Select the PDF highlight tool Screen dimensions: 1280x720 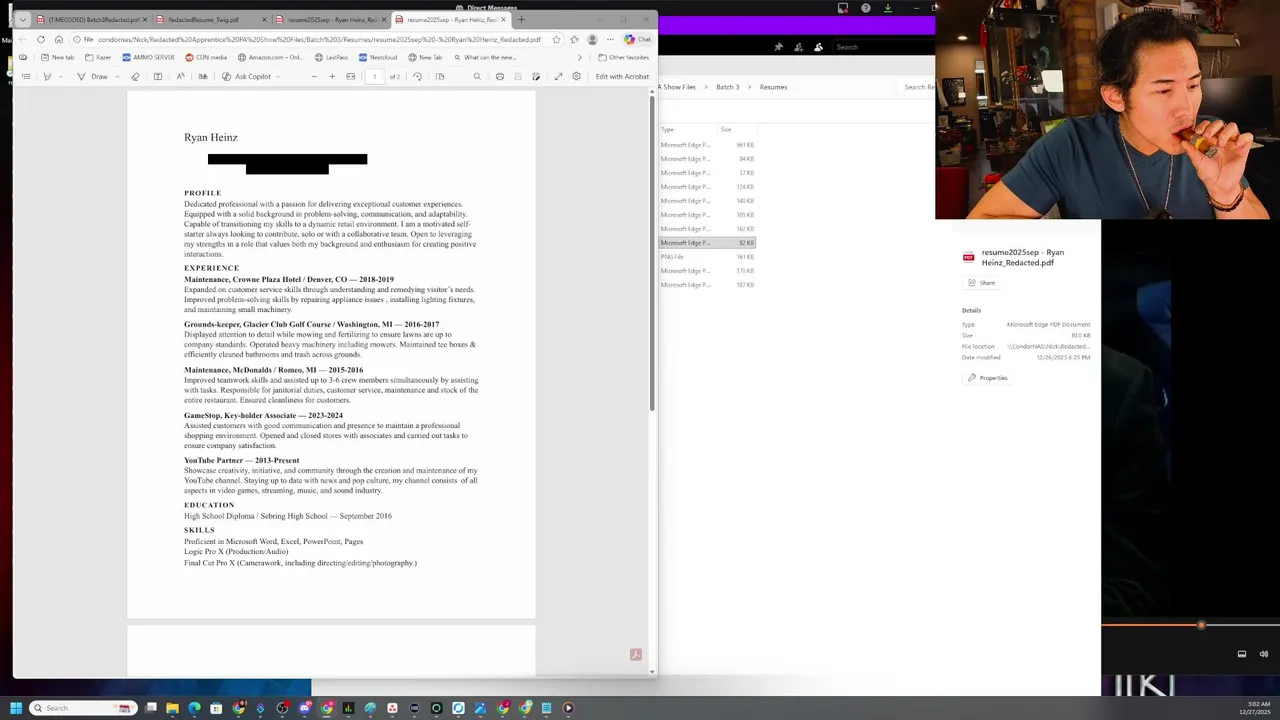[47, 76]
